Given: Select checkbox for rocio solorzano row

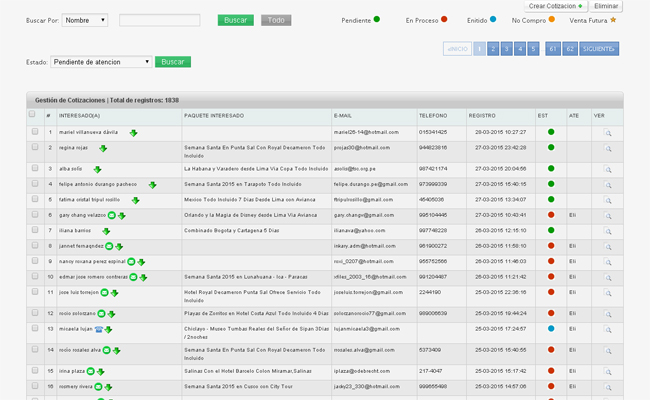Looking at the screenshot, I should [35, 313].
